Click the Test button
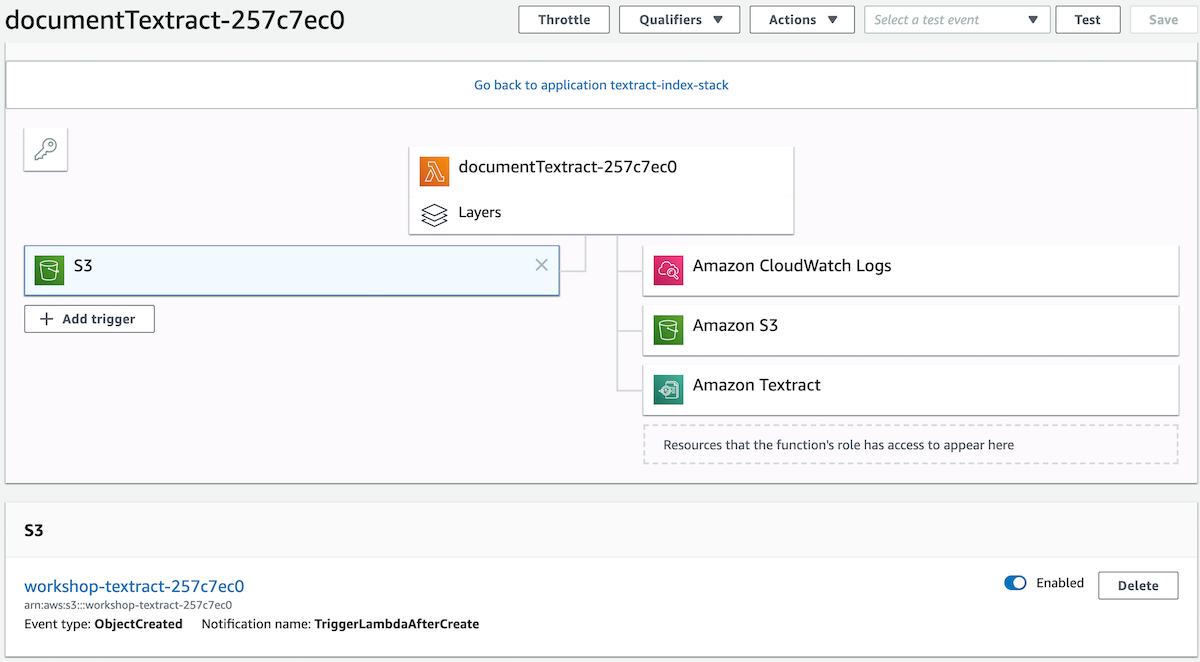The height and width of the screenshot is (662, 1200). [x=1088, y=20]
